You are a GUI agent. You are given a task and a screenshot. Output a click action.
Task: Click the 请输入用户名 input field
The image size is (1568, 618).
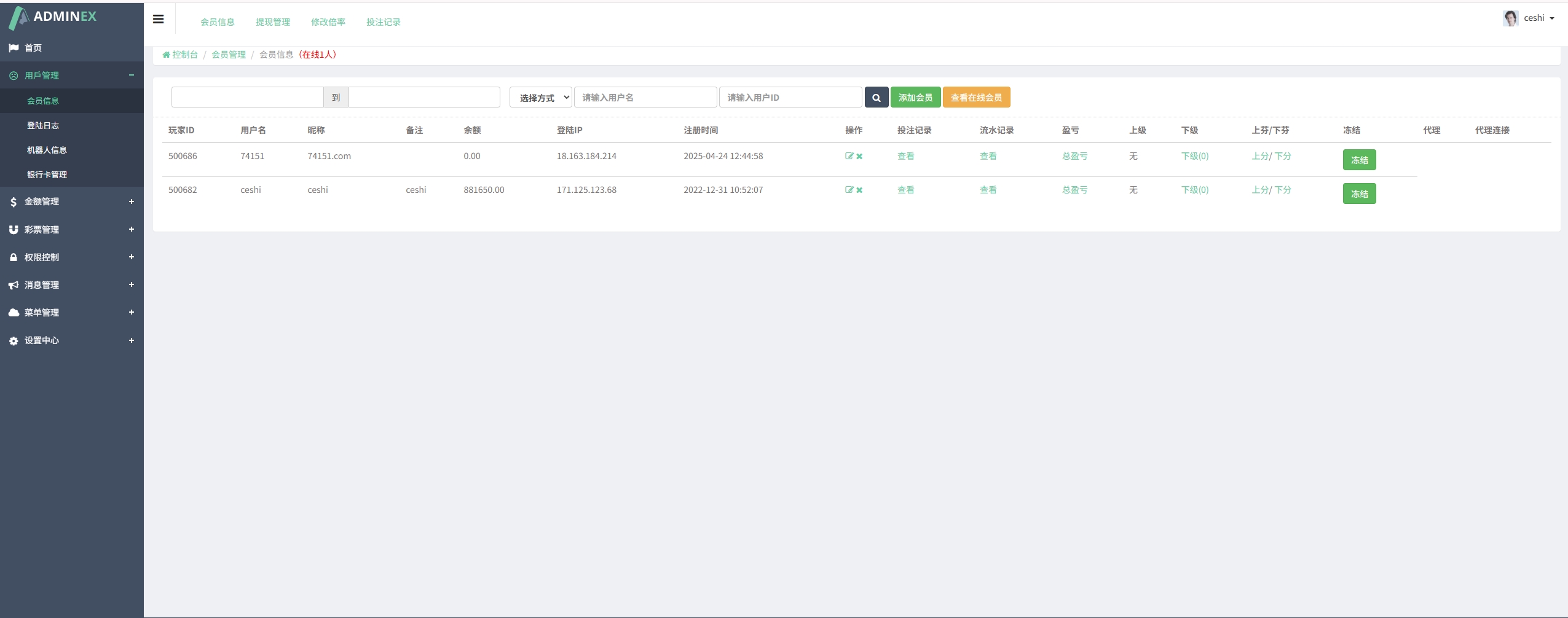coord(645,98)
